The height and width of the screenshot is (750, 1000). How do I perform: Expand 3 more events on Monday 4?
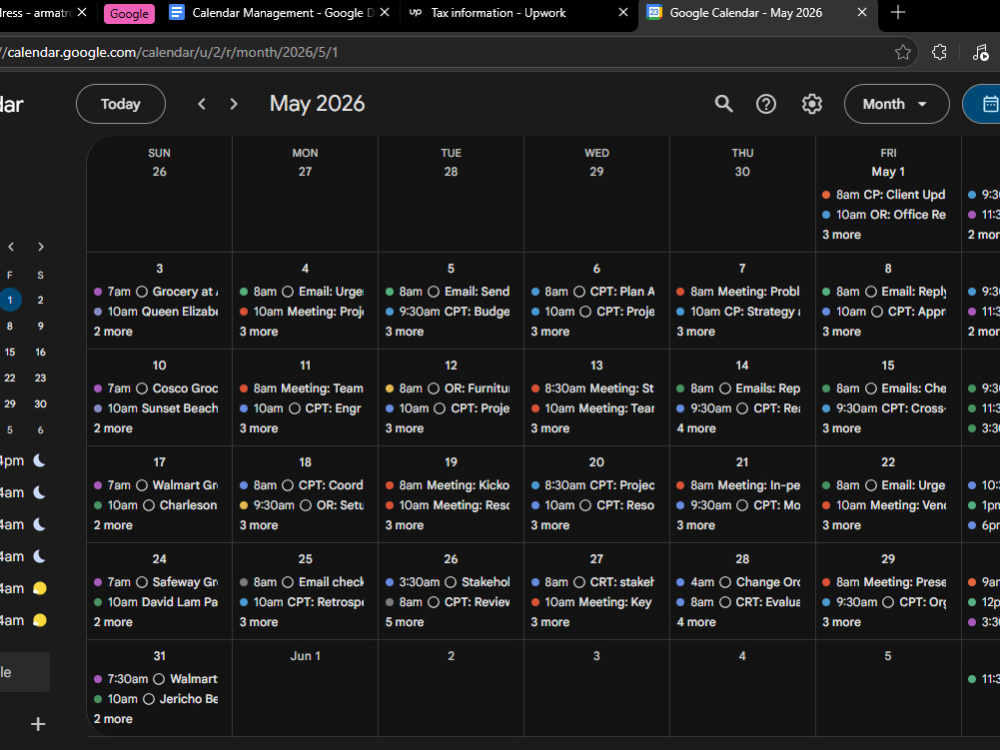click(x=258, y=332)
